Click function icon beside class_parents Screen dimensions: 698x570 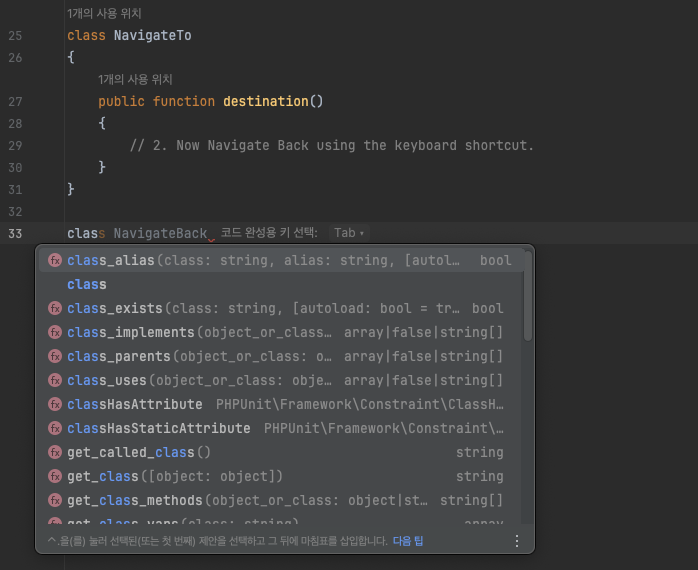click(55, 356)
